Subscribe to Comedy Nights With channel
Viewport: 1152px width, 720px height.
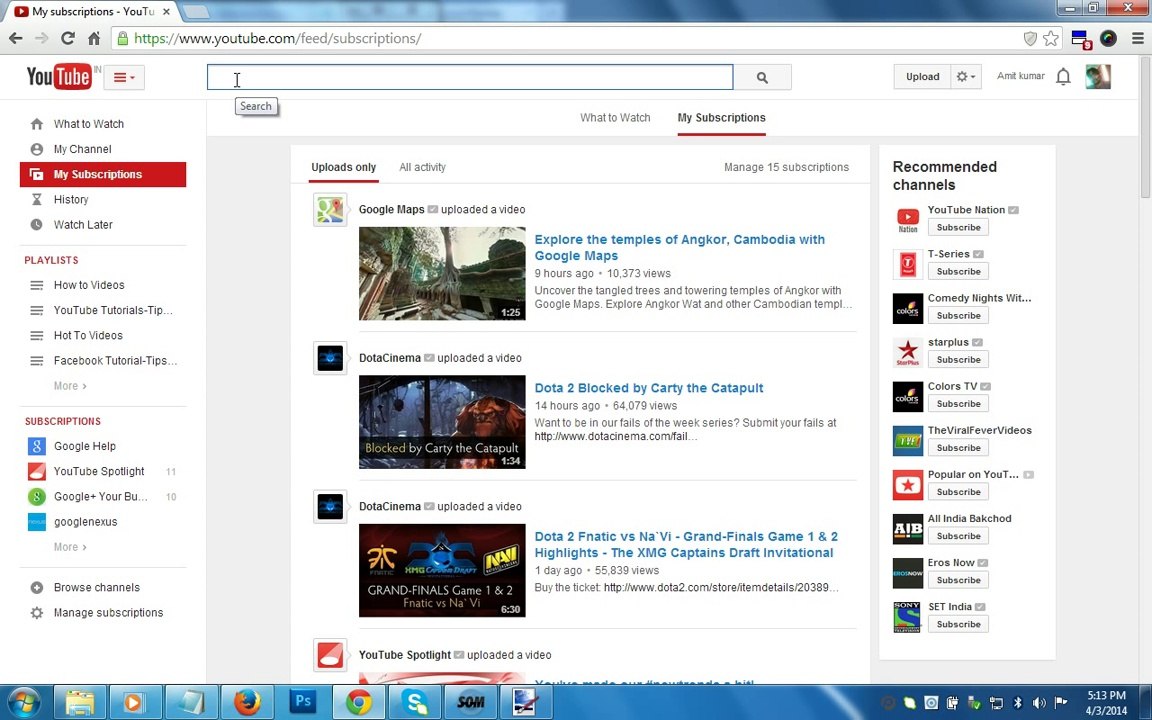pyautogui.click(x=958, y=316)
